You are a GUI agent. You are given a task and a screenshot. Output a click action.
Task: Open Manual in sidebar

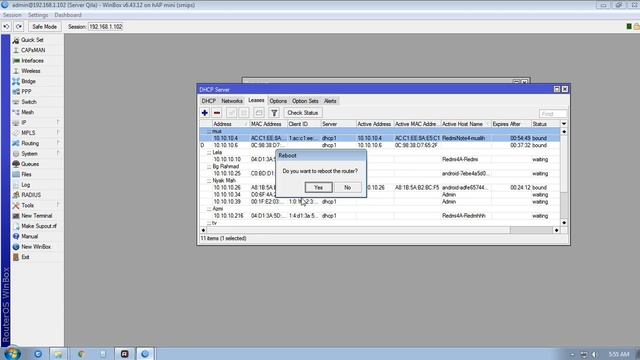(x=29, y=236)
